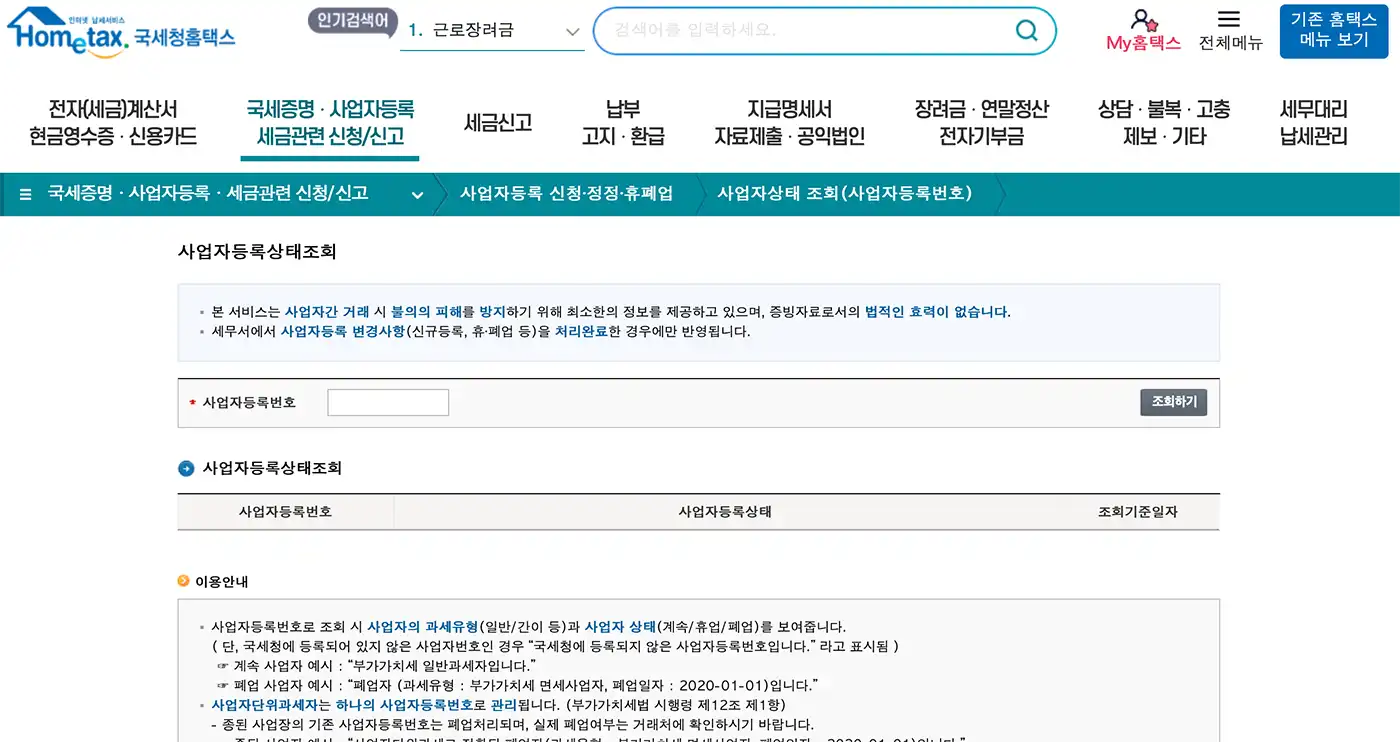Open 장려금·연말정산 전자기부금 menu

click(981, 123)
